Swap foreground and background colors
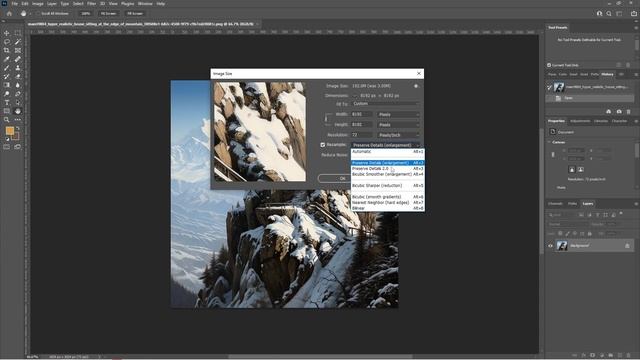Screen dimensions: 640x360 coord(18,128)
